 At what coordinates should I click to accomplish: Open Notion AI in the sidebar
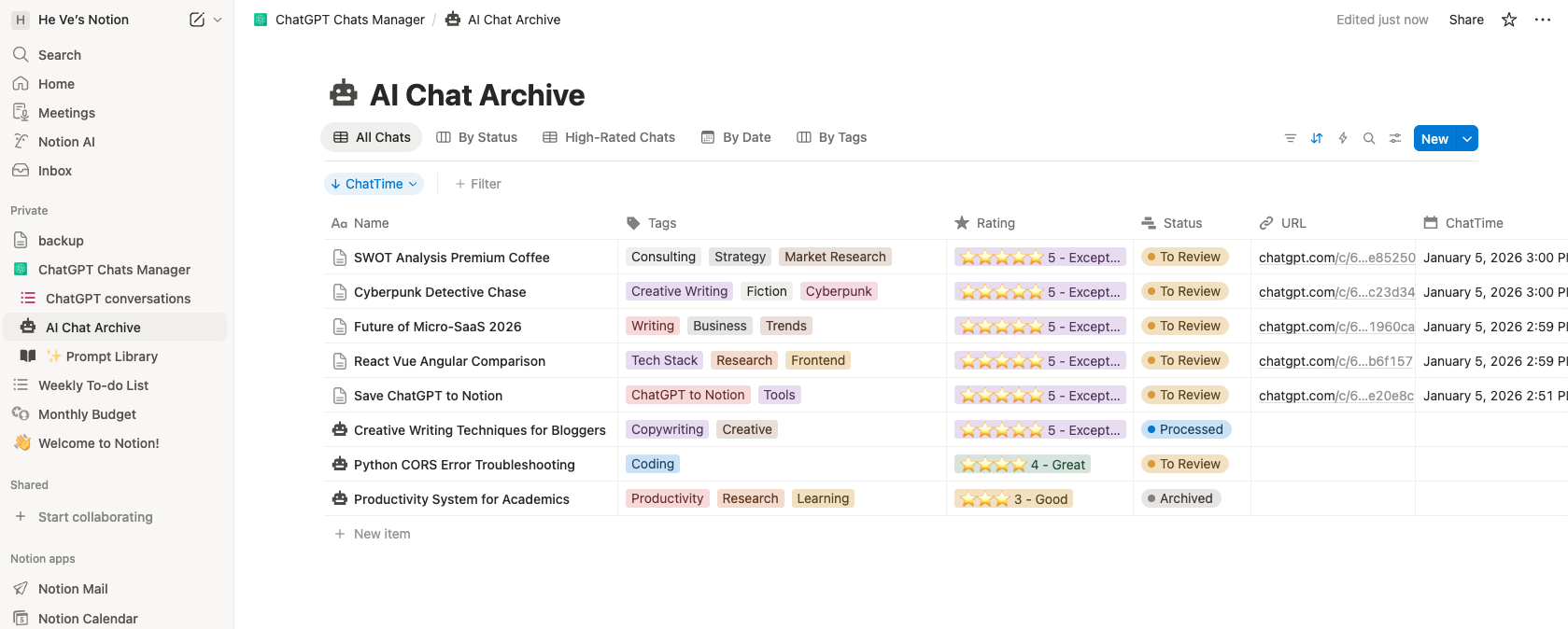click(x=117, y=142)
